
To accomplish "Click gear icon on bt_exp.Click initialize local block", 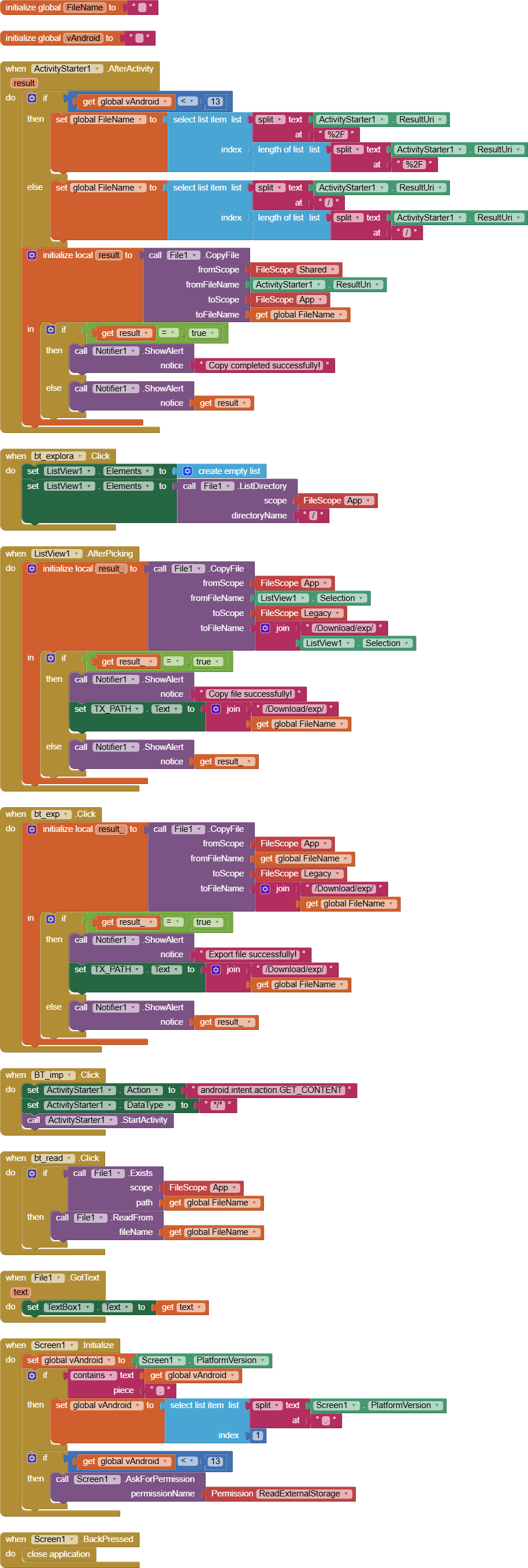I will tap(32, 829).
